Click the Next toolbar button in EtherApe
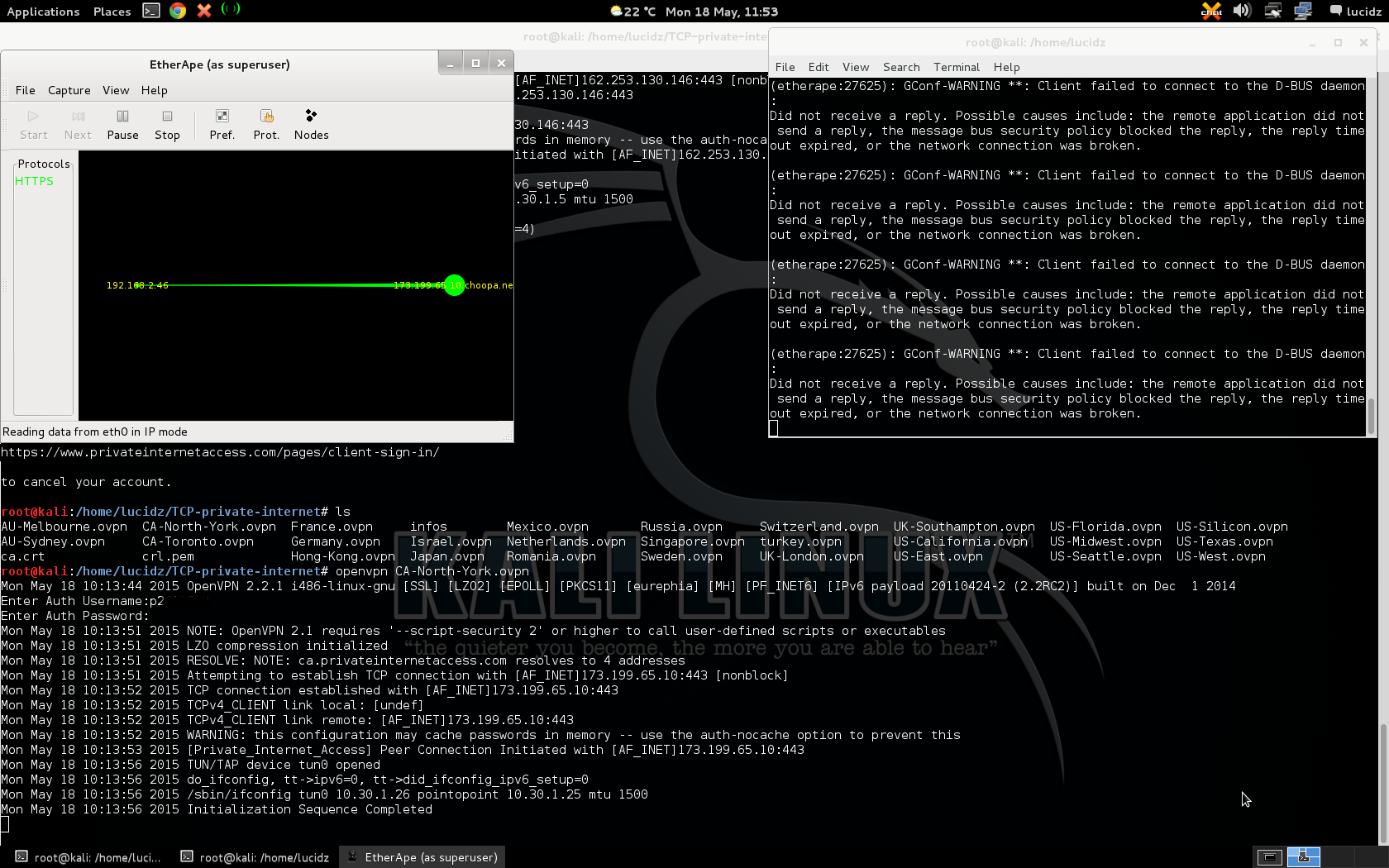The image size is (1389, 868). [78, 125]
